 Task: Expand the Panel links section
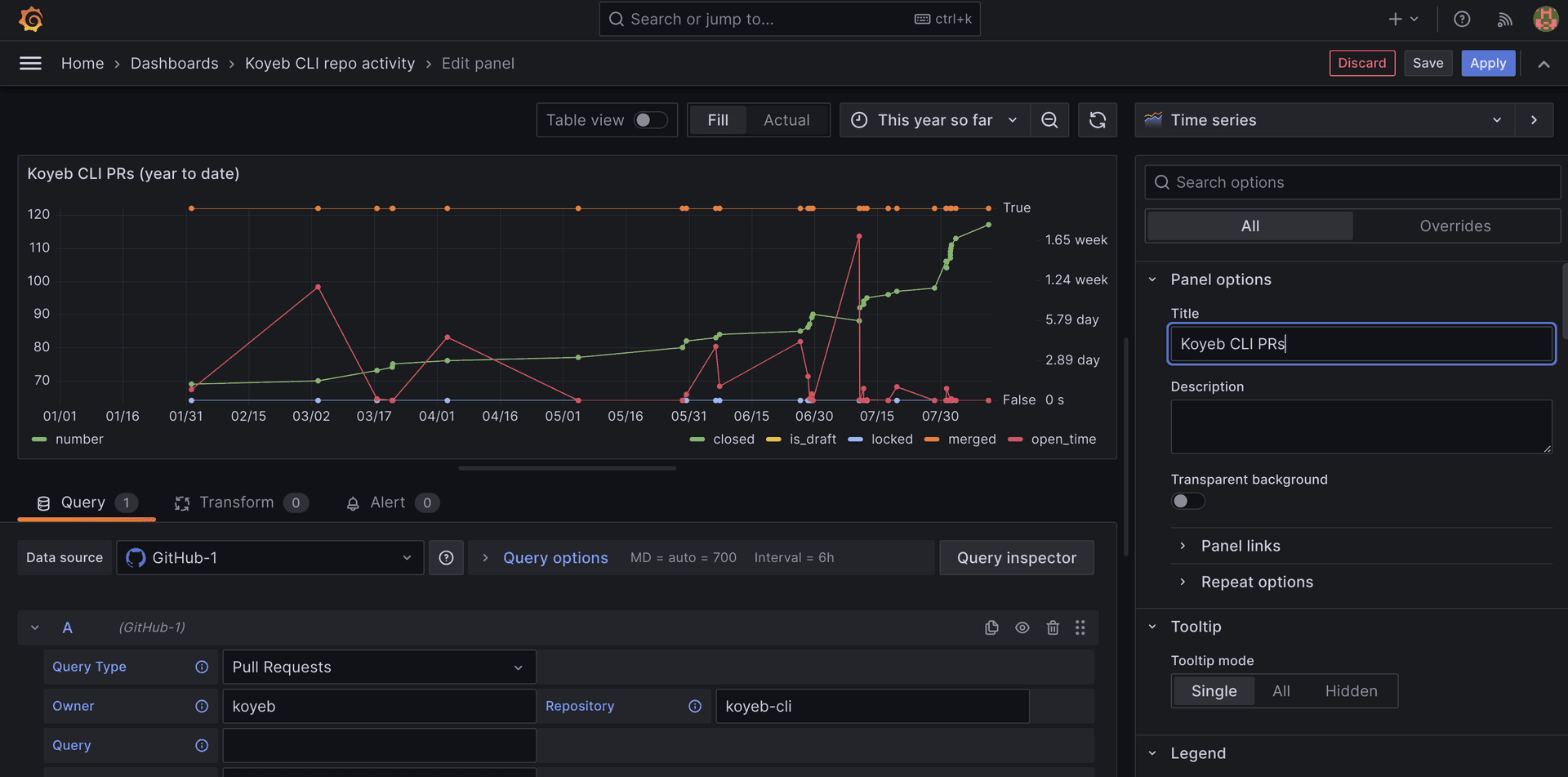click(x=1241, y=546)
